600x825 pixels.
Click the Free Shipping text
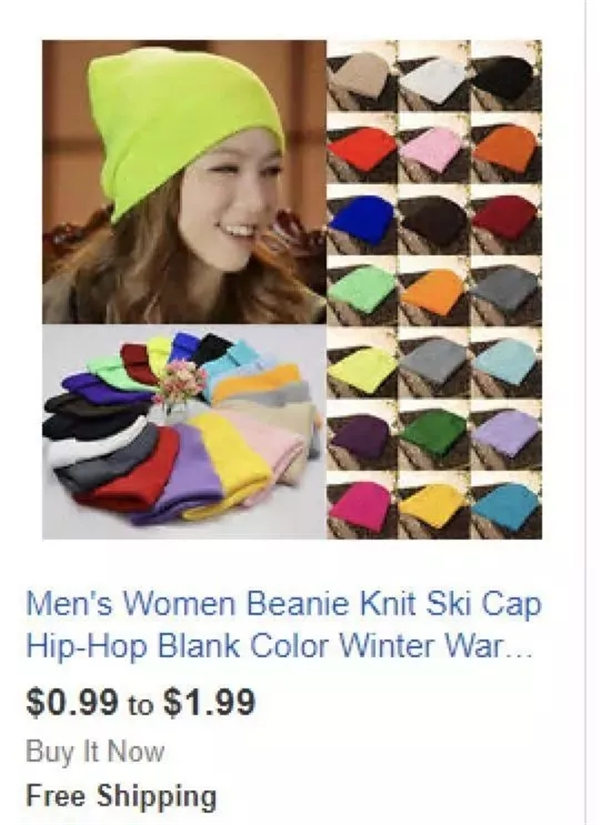121,796
